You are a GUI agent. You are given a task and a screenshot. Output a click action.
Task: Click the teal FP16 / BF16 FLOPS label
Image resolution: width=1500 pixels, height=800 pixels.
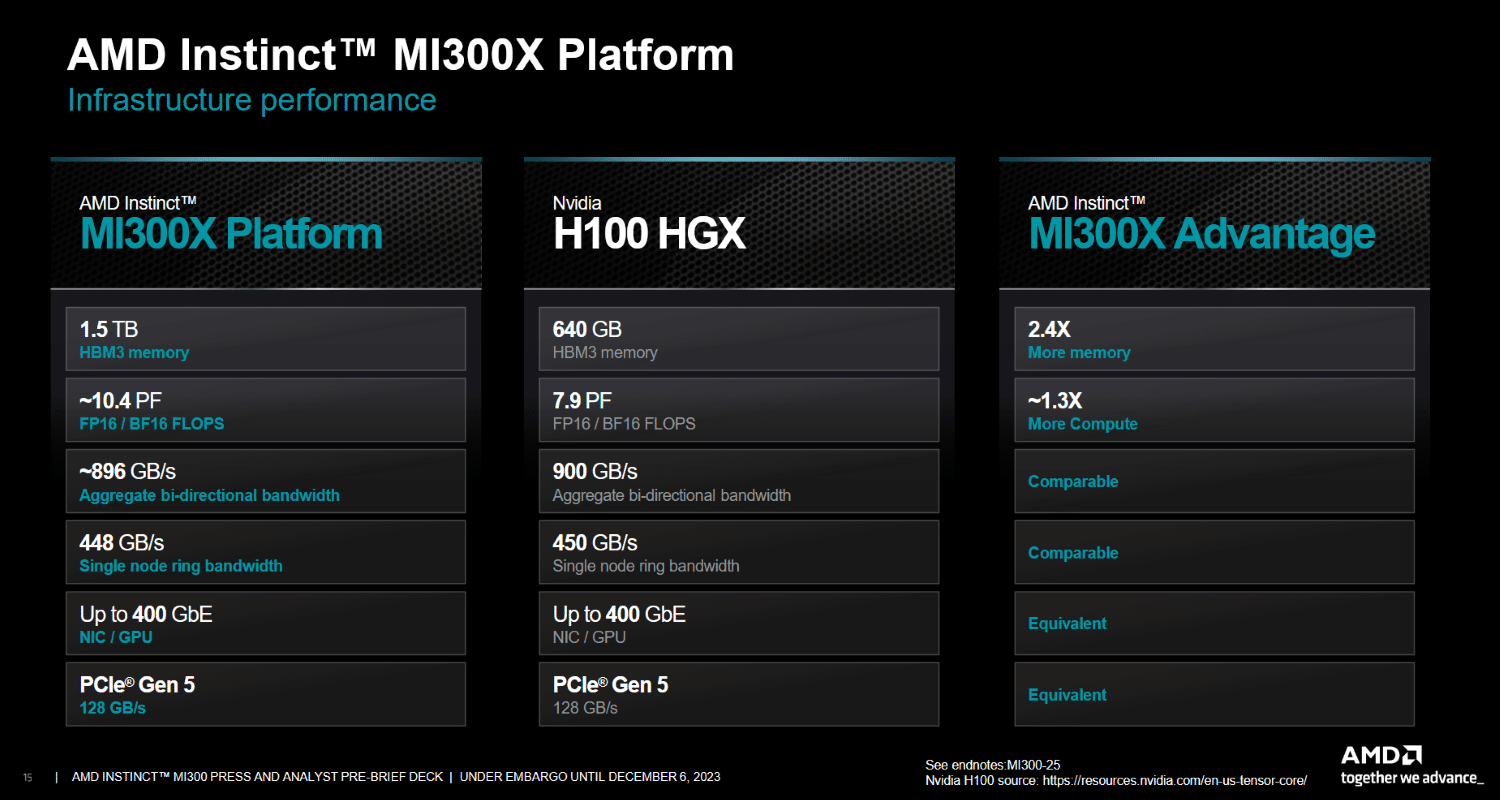(x=152, y=424)
